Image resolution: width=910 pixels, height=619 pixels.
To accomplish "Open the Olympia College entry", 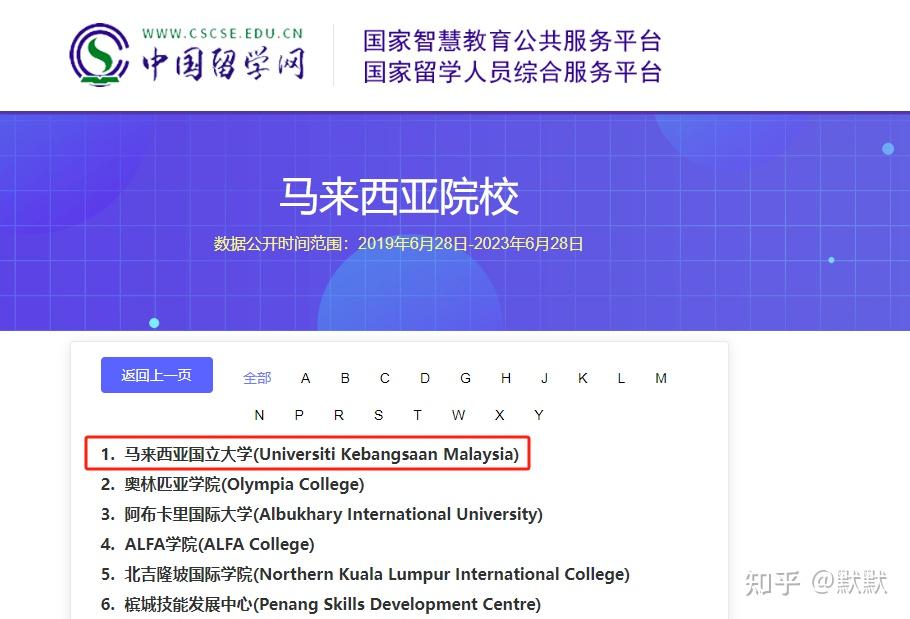I will [x=244, y=484].
